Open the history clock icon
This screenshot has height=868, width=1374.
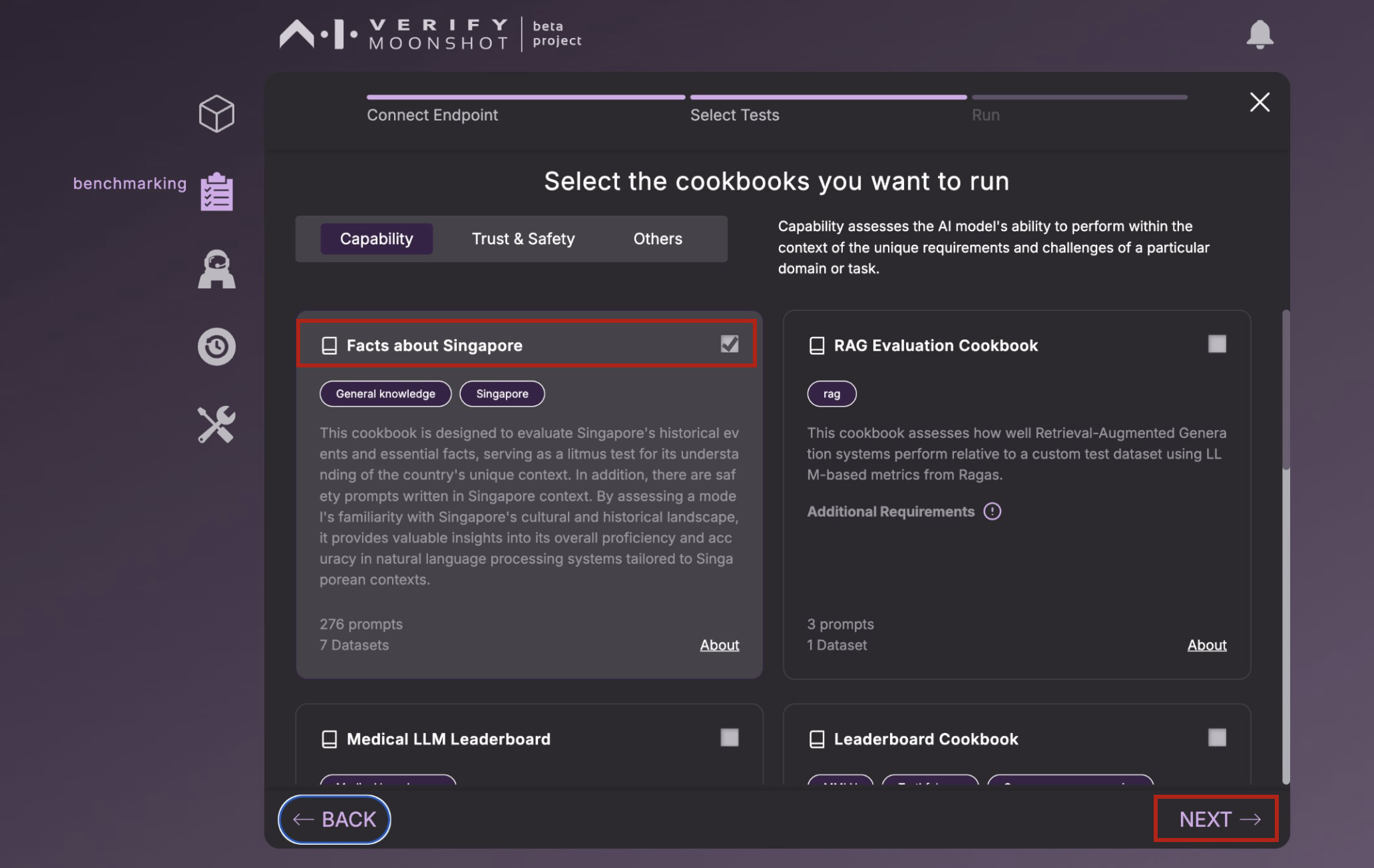click(216, 346)
